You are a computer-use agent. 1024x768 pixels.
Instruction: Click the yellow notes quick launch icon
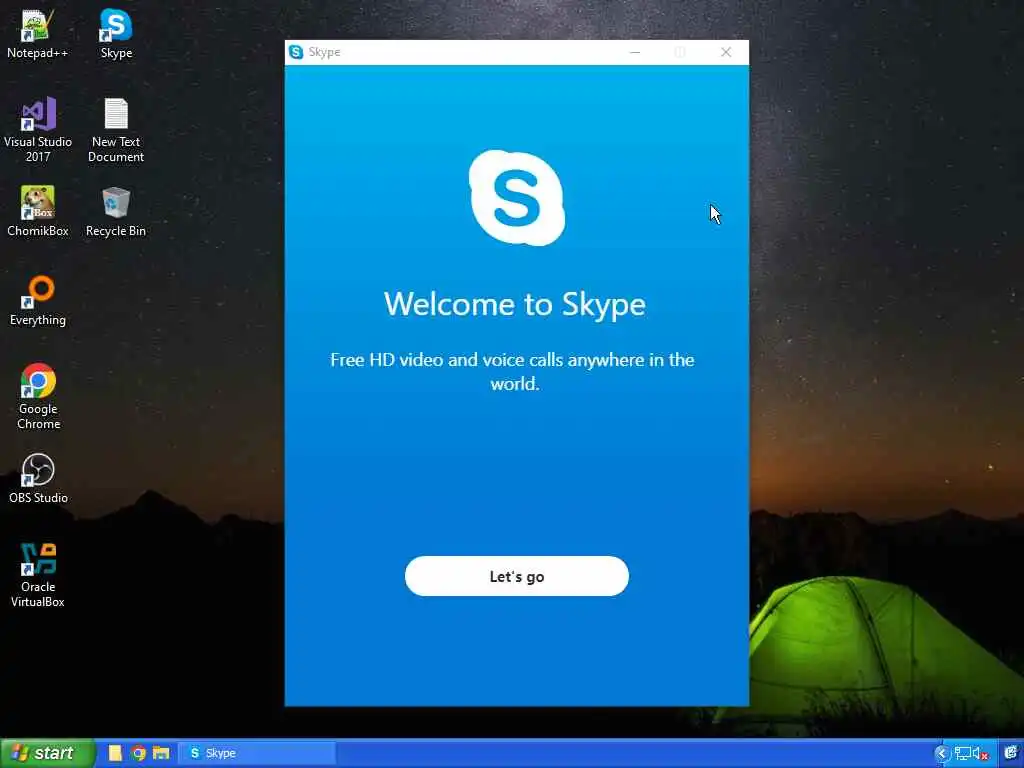click(x=115, y=753)
